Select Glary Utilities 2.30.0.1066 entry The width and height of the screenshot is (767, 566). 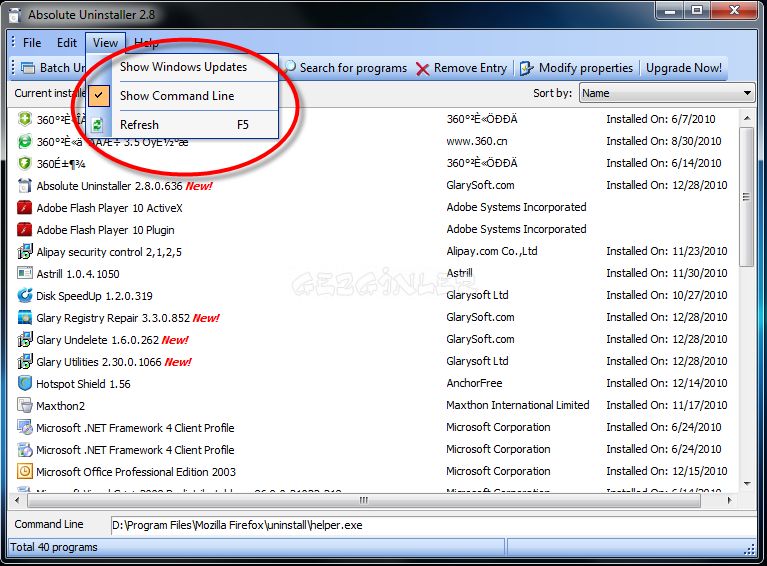(x=99, y=362)
